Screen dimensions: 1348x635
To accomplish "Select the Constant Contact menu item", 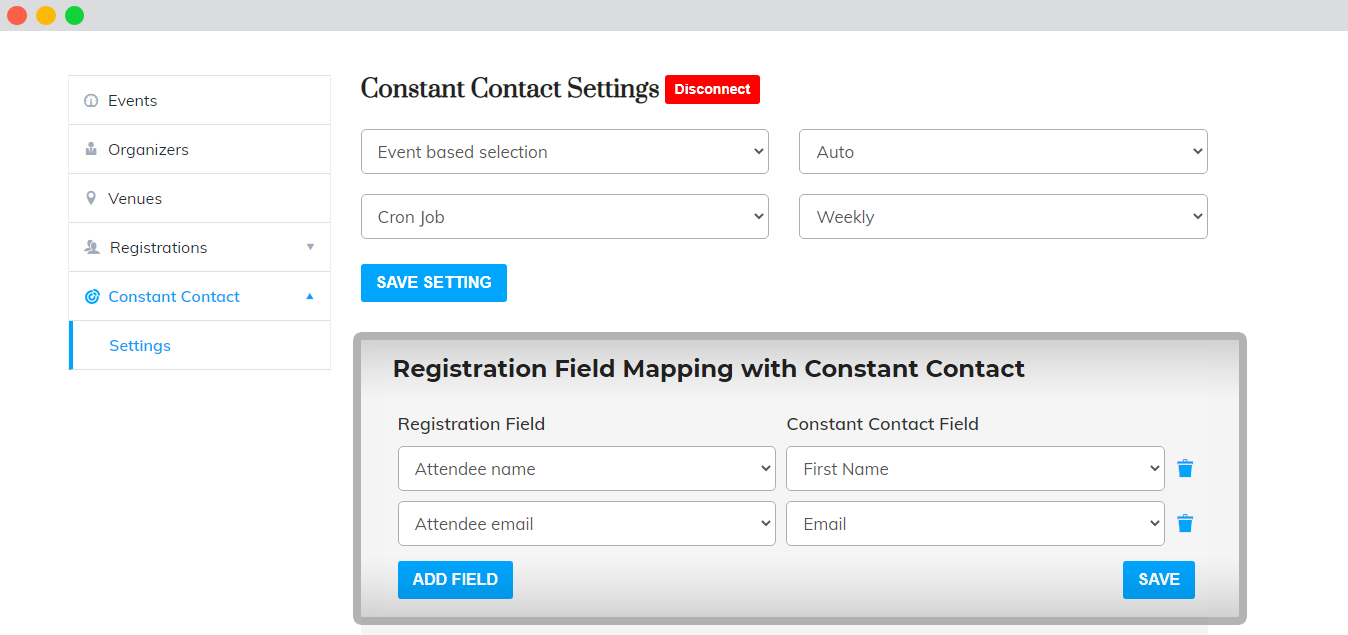I will pos(199,296).
